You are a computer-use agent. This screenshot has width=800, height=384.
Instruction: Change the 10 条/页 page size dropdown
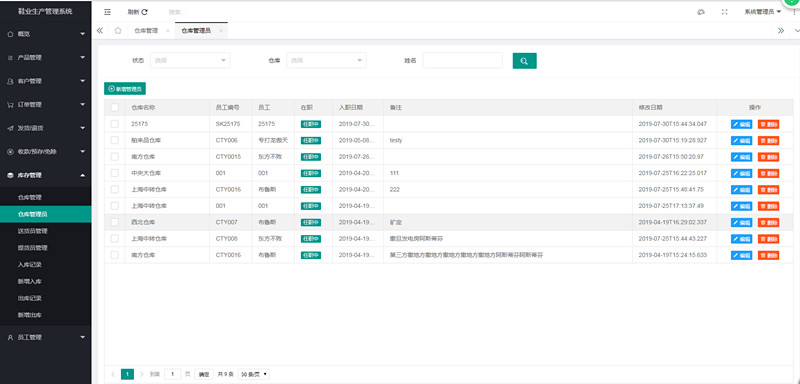point(254,374)
